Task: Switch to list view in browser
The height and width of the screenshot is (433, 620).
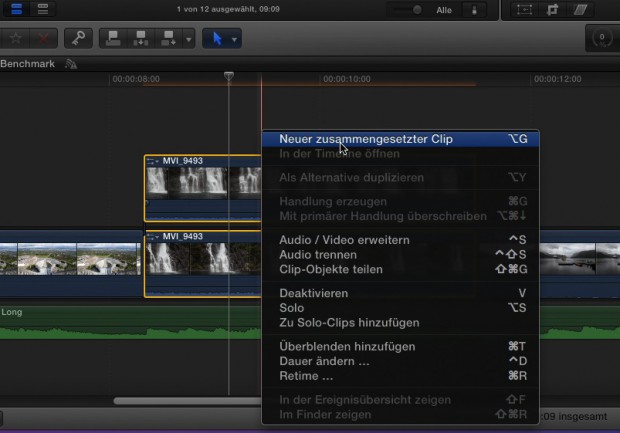Action: pyautogui.click(x=42, y=10)
